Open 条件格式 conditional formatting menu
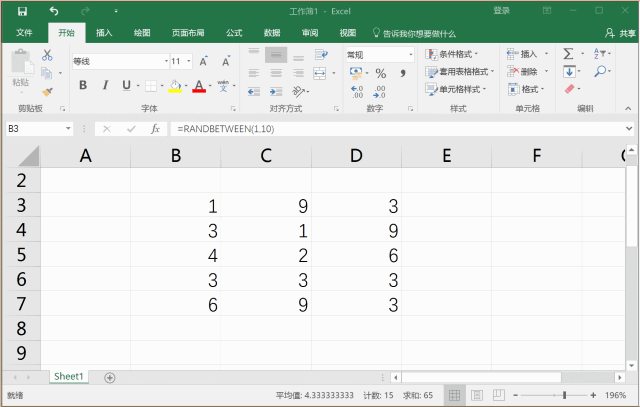This screenshot has width=640, height=407. coord(452,54)
